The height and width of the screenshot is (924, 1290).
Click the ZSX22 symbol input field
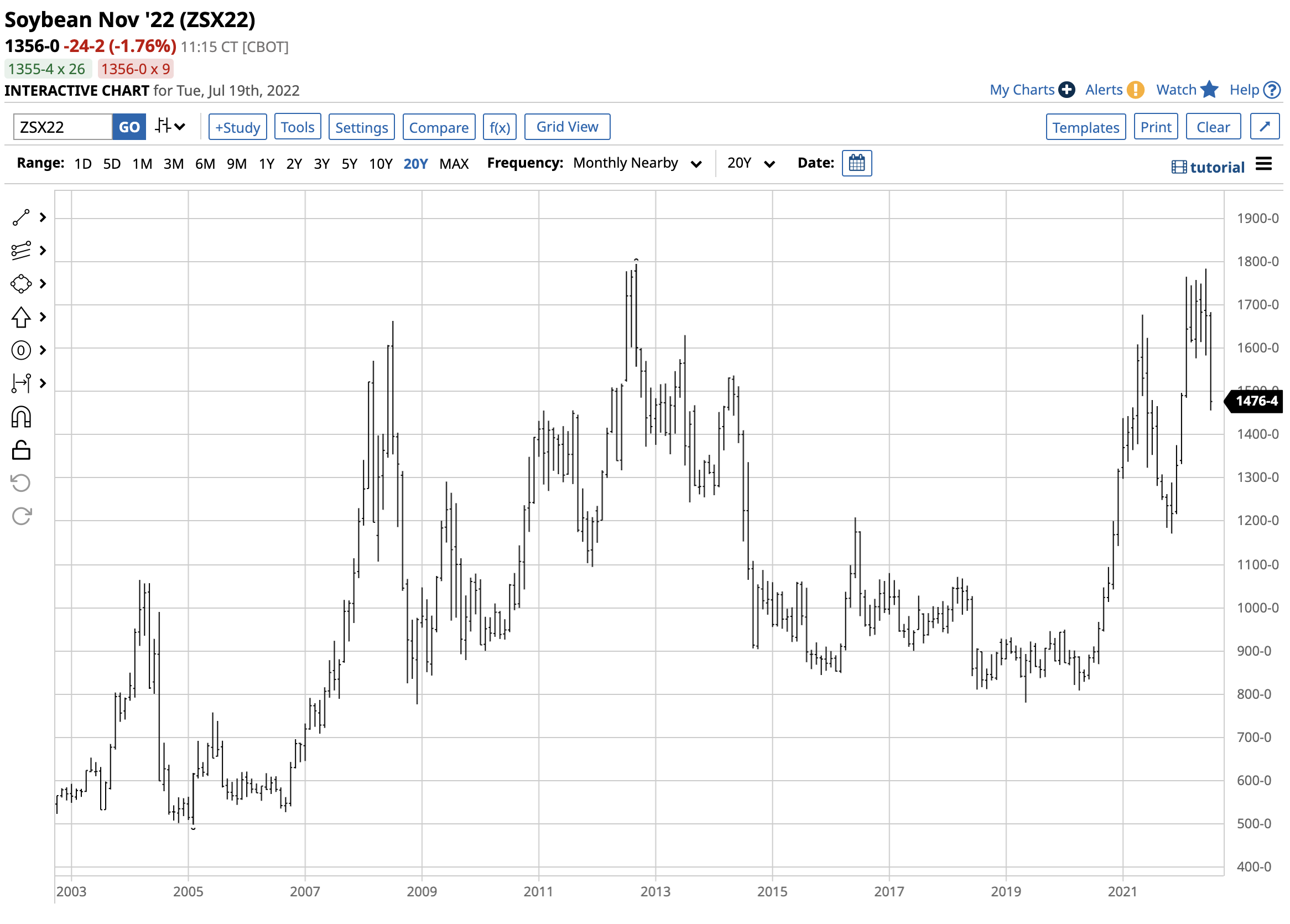point(63,127)
